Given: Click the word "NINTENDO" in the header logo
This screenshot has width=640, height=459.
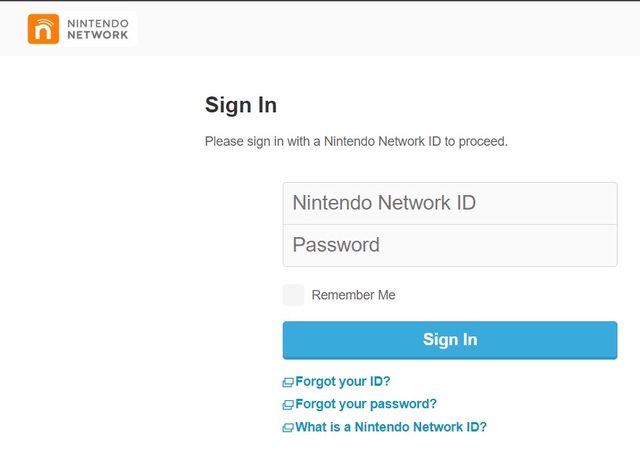Looking at the screenshot, I should 97,21.
